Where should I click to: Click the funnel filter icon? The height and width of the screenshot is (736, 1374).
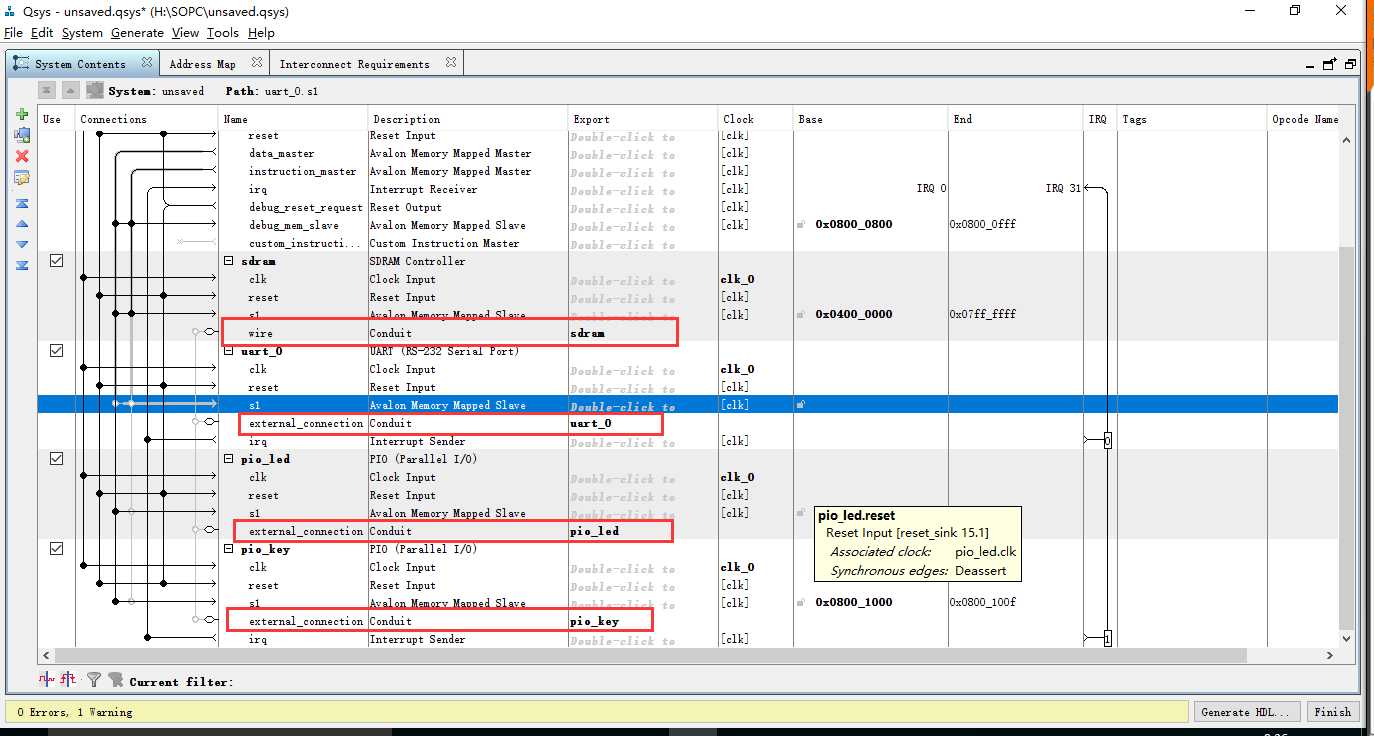pos(94,680)
